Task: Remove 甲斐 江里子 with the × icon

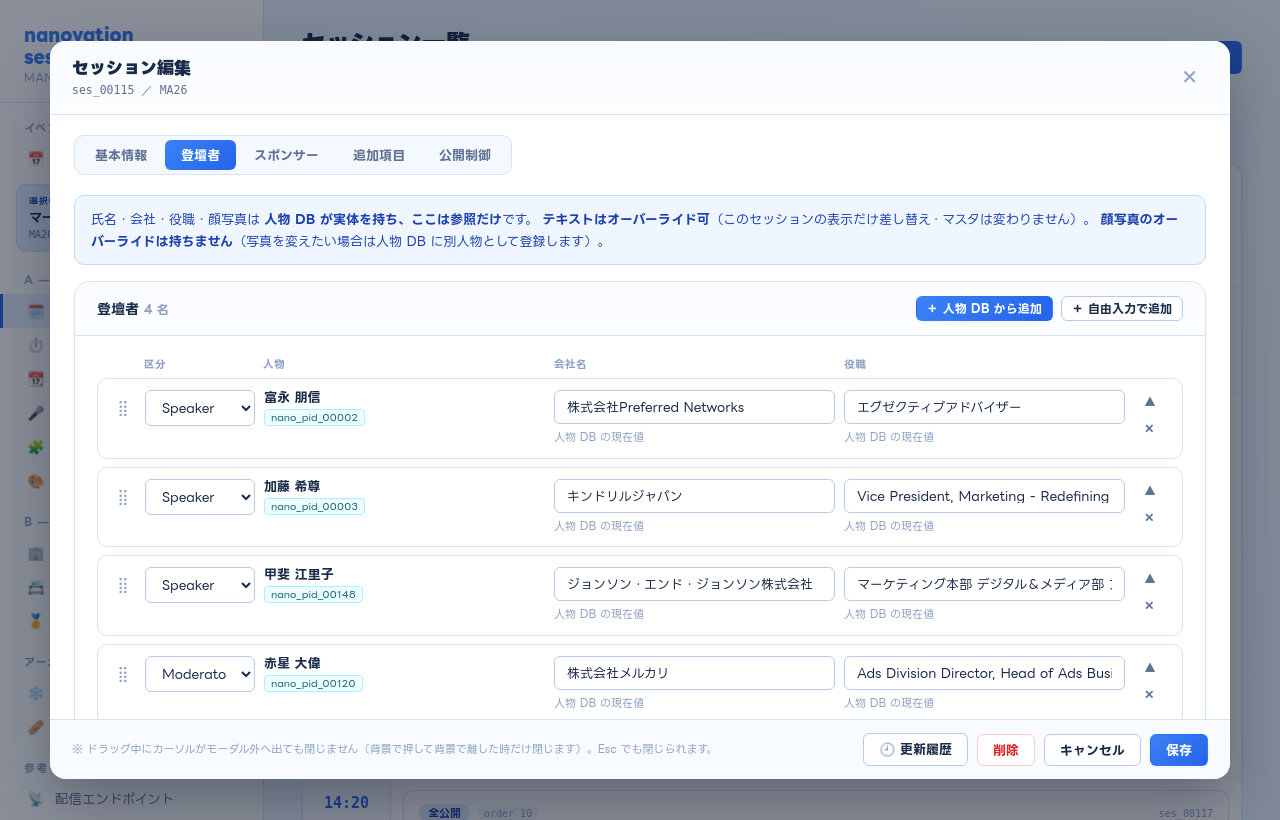Action: point(1149,605)
